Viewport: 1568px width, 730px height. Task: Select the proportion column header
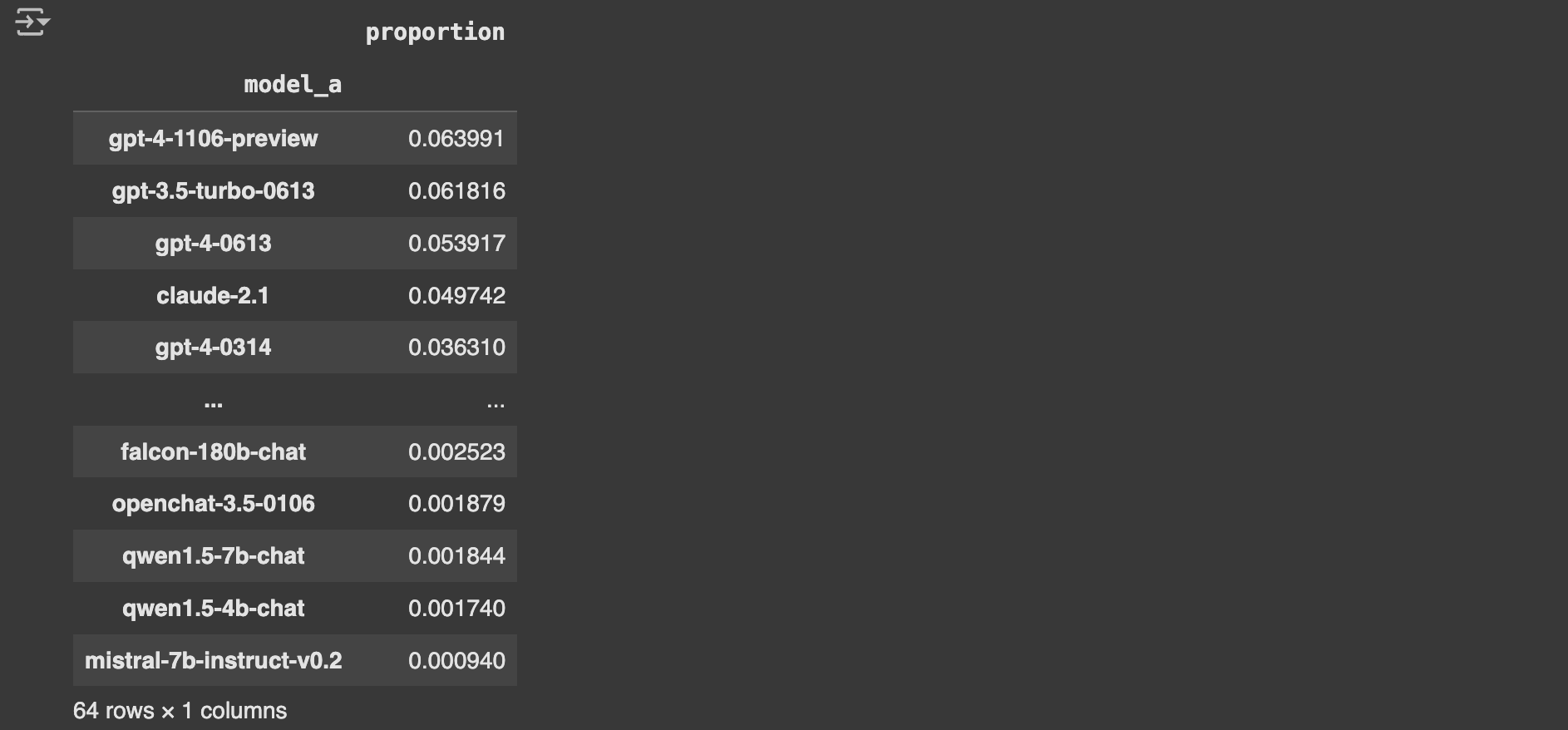pos(435,32)
